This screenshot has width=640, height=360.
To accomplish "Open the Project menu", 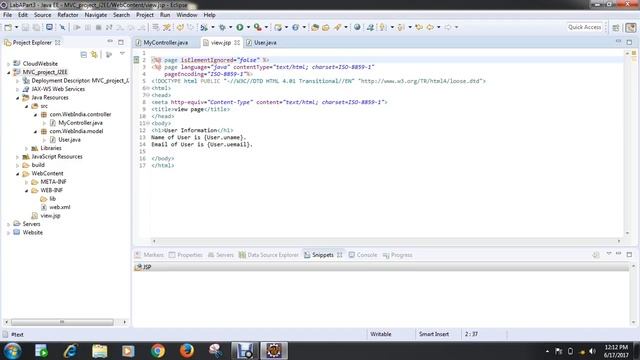I will click(144, 15).
